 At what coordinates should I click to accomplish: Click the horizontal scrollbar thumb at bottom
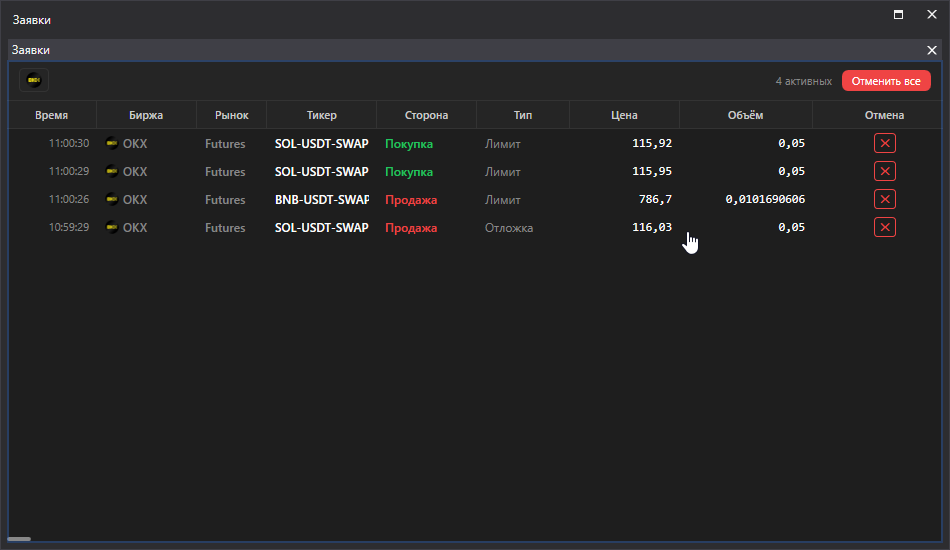19,538
